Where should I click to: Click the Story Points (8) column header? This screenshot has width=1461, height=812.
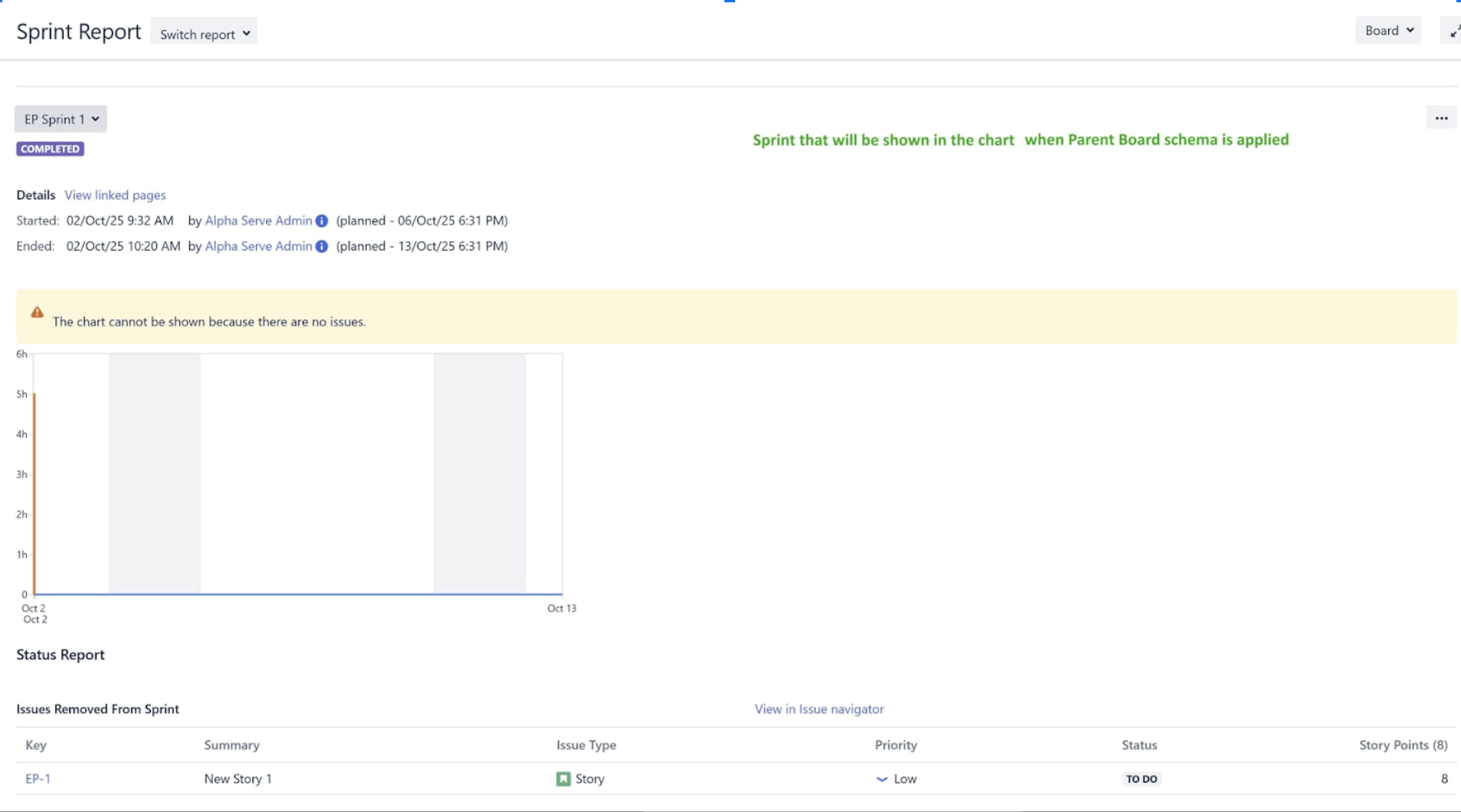tap(1403, 745)
